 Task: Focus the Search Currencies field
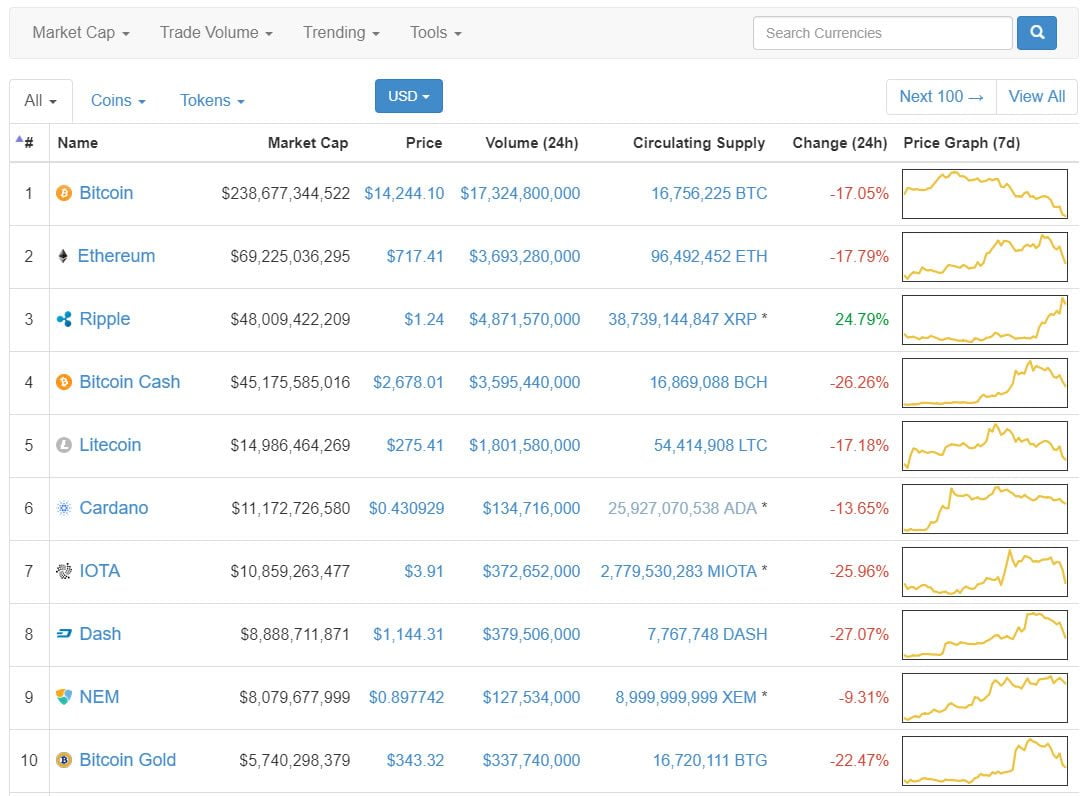click(882, 33)
